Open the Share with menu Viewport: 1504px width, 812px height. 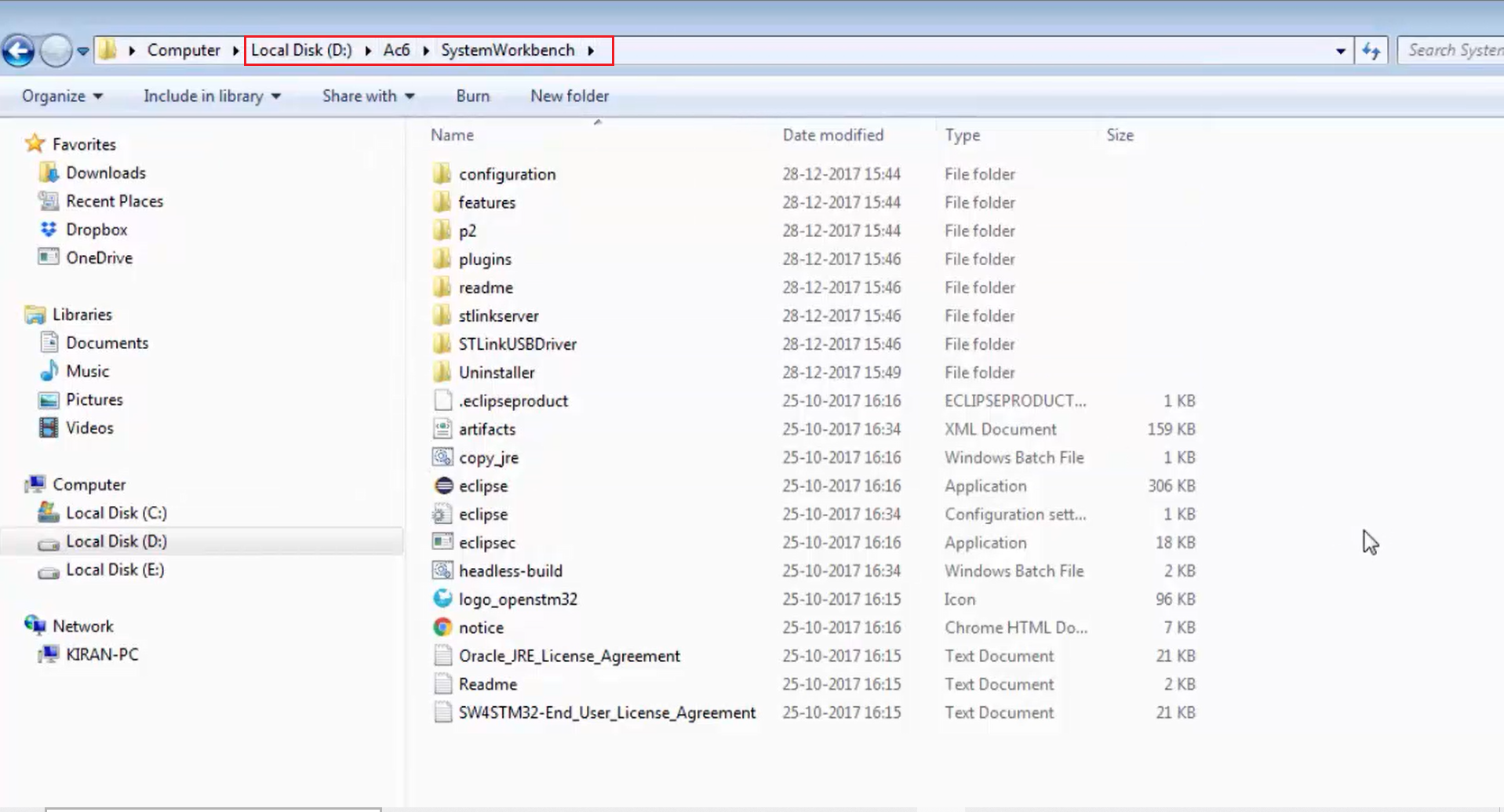click(368, 96)
